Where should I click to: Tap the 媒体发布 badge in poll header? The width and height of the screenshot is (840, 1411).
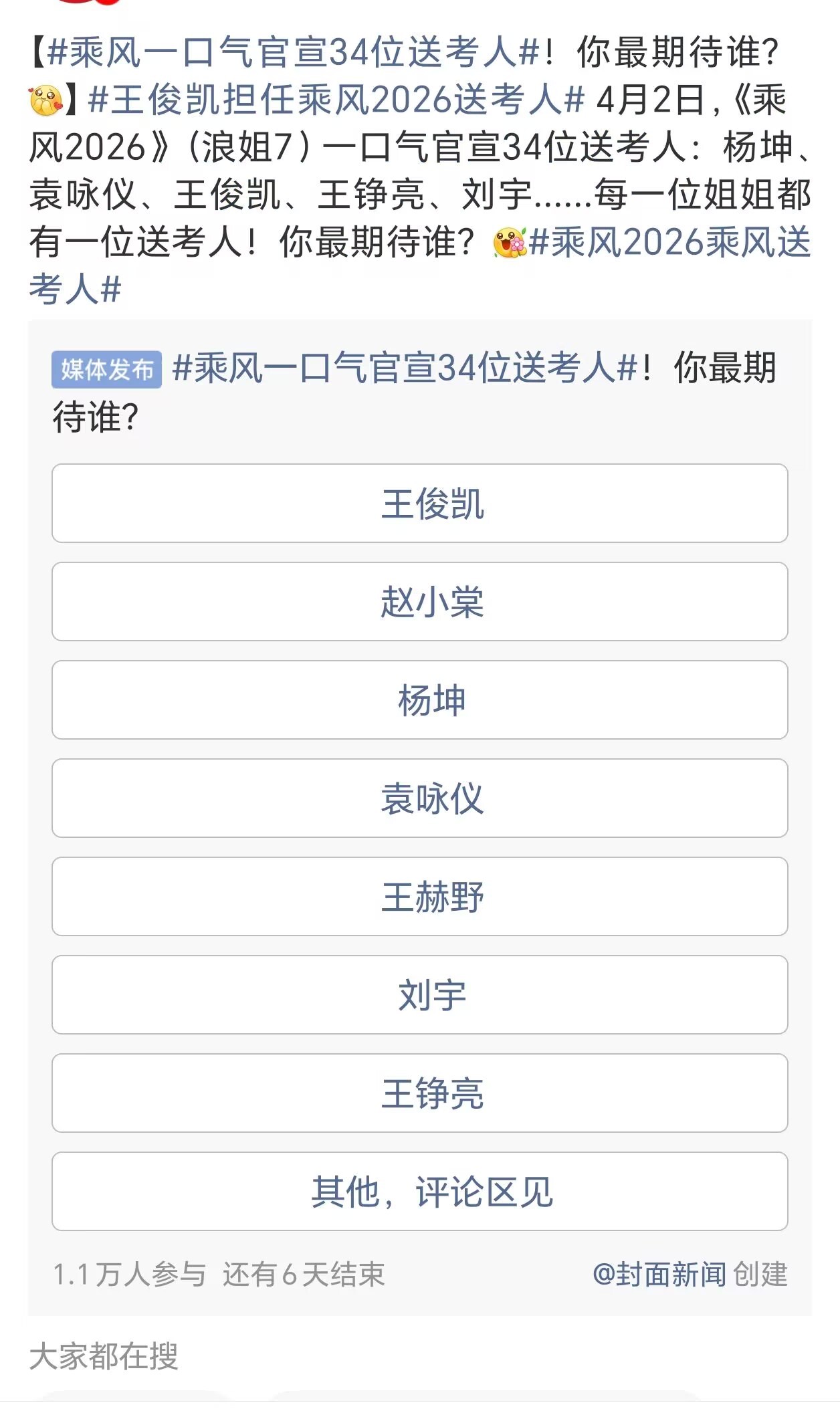pyautogui.click(x=106, y=369)
